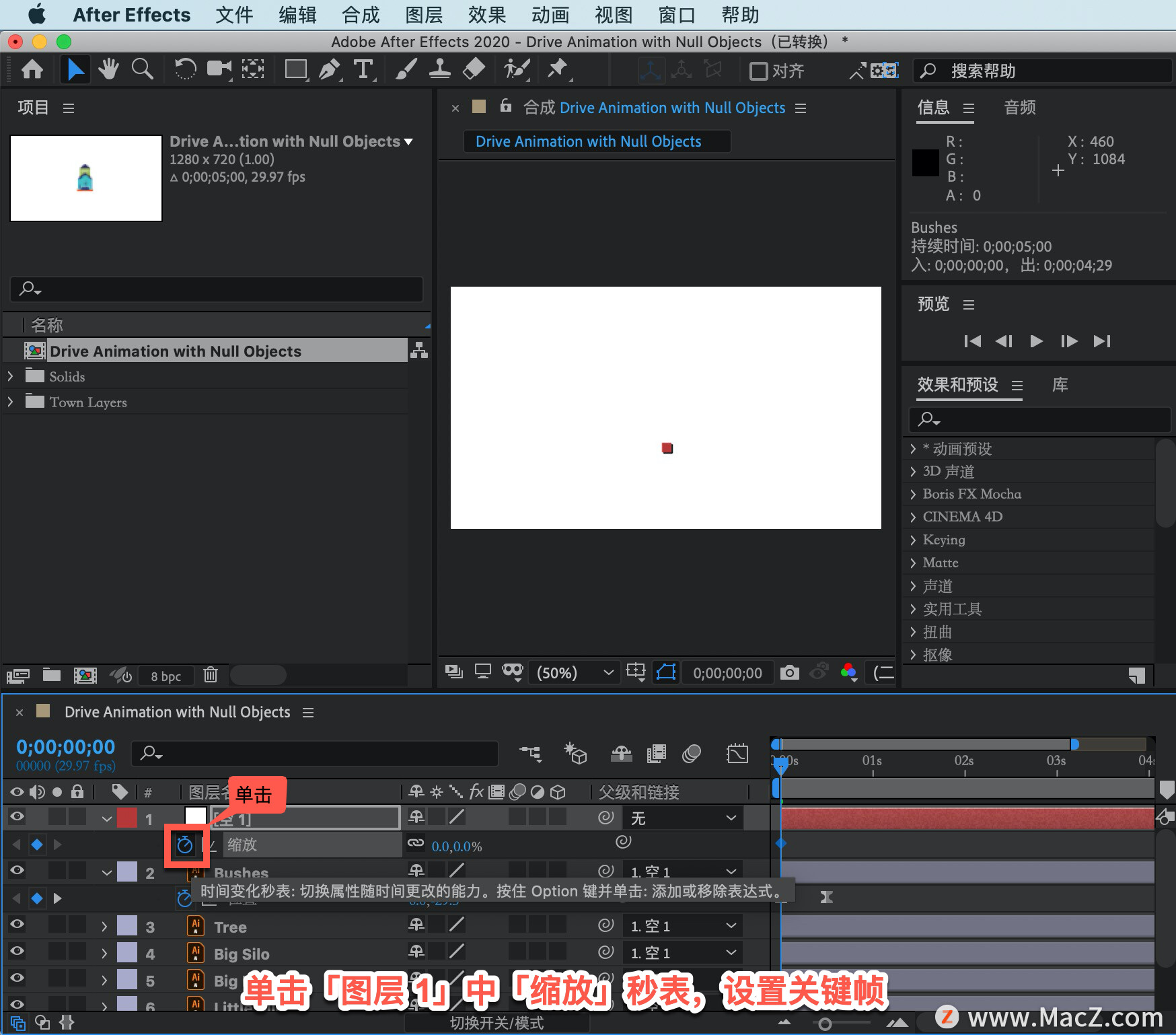Select the Camera tool

click(x=219, y=69)
